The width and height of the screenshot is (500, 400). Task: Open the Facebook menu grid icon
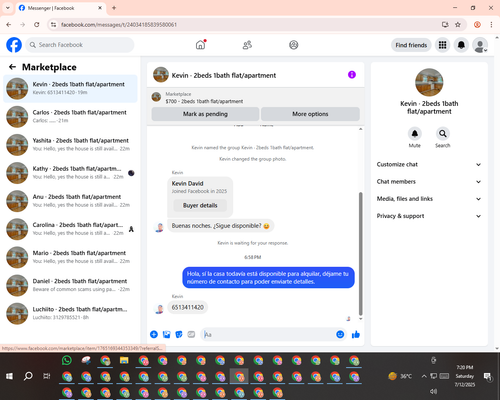(442, 45)
